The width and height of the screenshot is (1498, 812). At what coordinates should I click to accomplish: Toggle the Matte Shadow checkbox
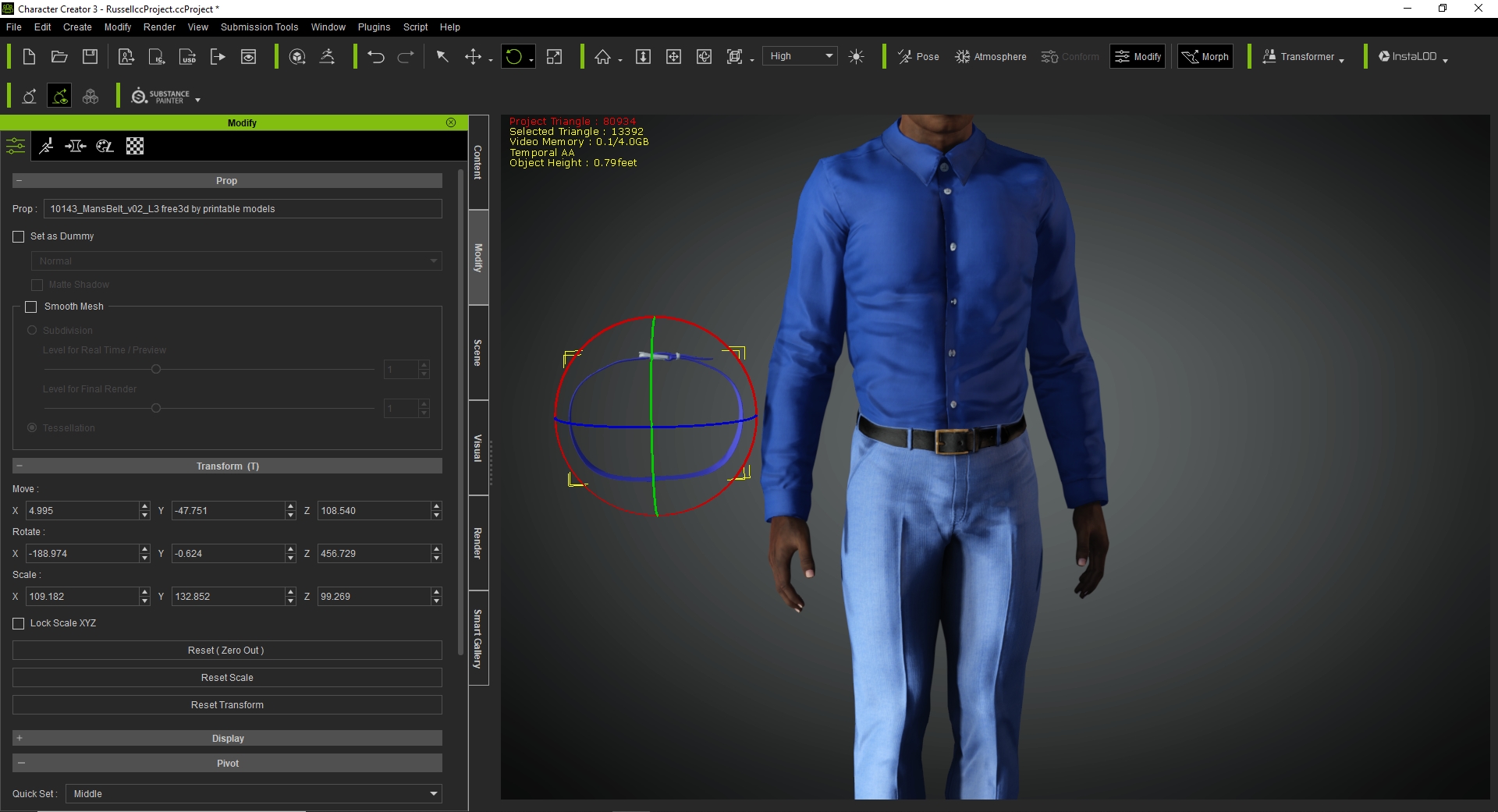[x=37, y=285]
